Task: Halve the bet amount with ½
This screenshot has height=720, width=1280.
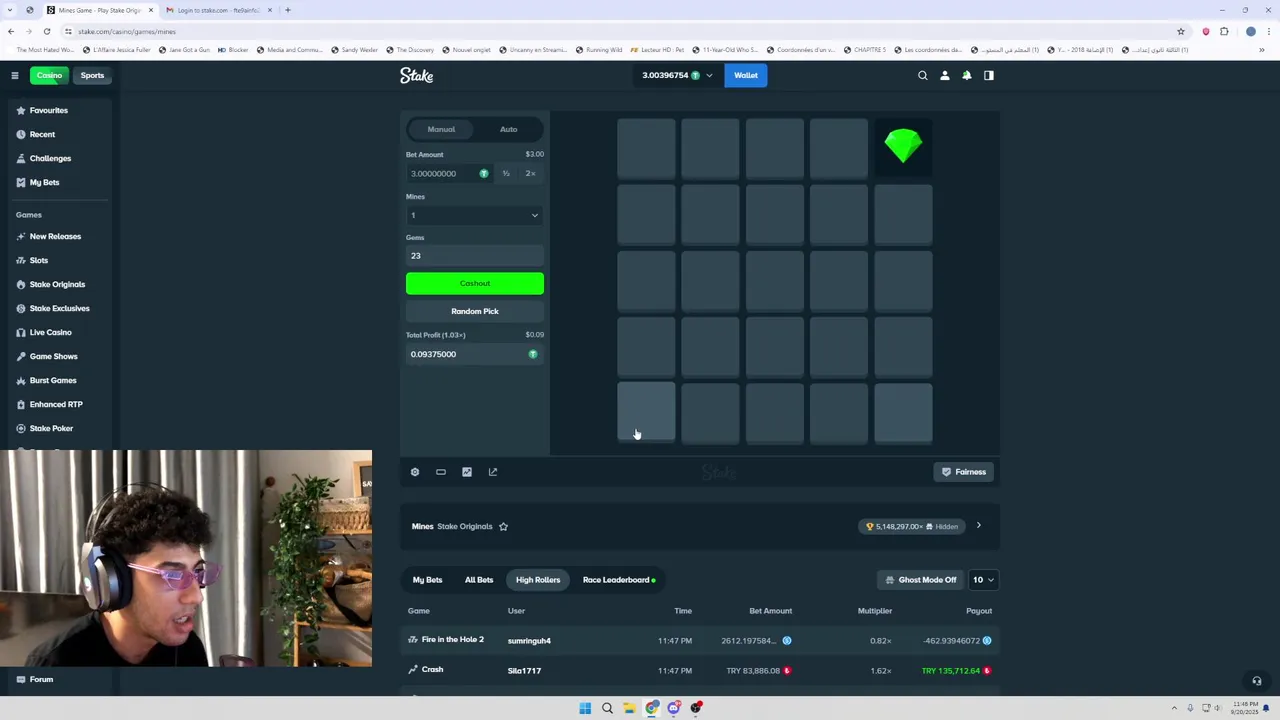Action: (x=506, y=174)
